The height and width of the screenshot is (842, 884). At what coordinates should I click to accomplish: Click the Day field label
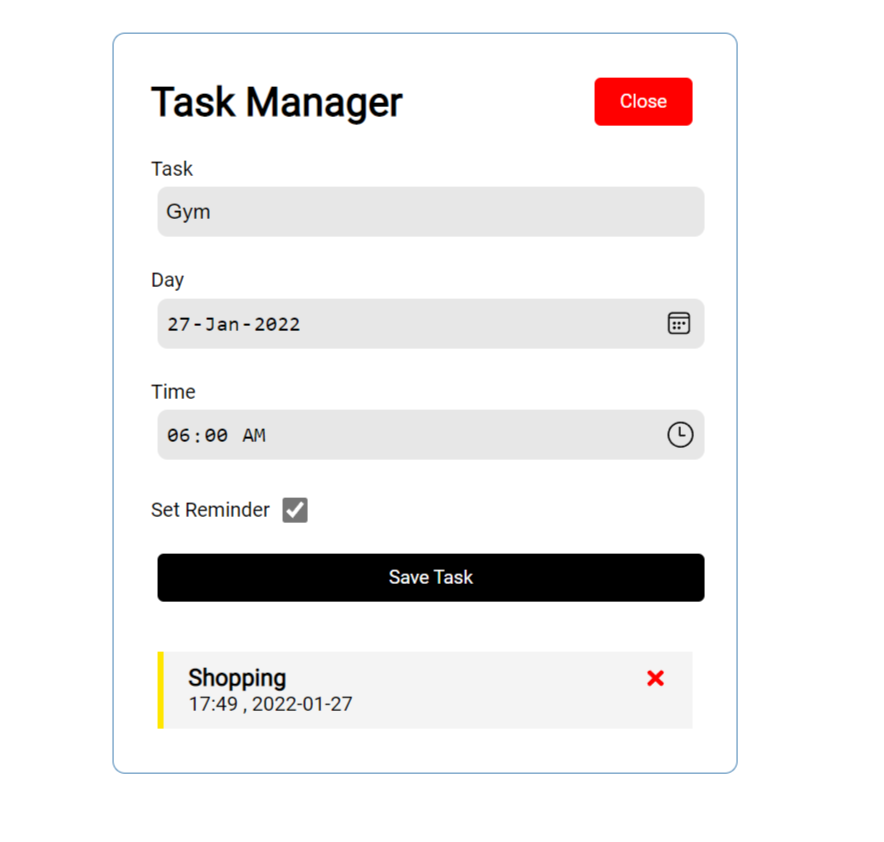pos(167,280)
